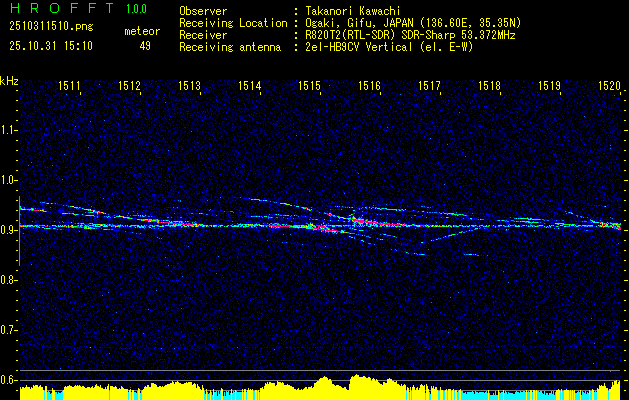The image size is (629, 400).
Task: Click the 1514 time marker
Action: (250, 85)
